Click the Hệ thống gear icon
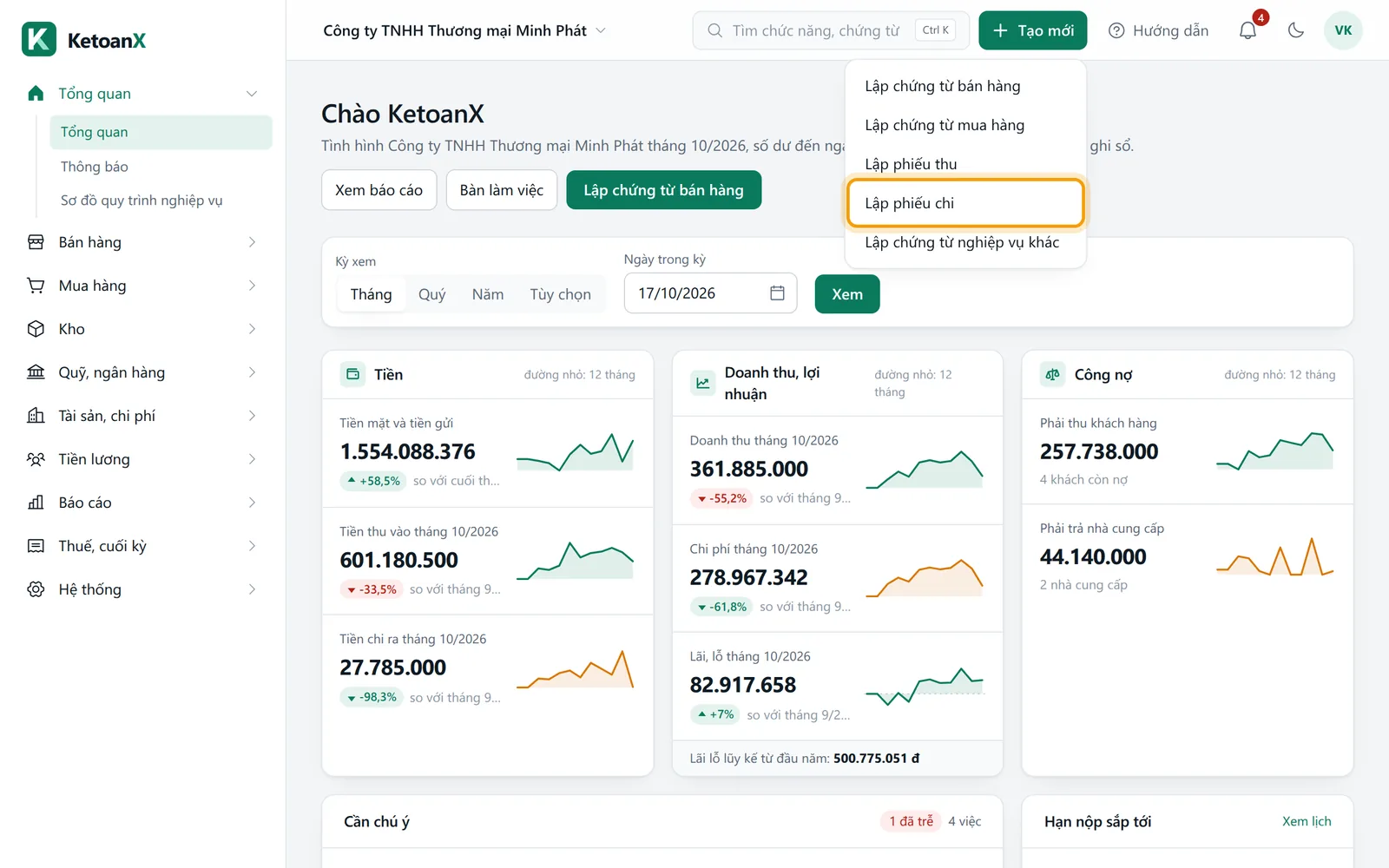This screenshot has width=1389, height=868. (36, 589)
